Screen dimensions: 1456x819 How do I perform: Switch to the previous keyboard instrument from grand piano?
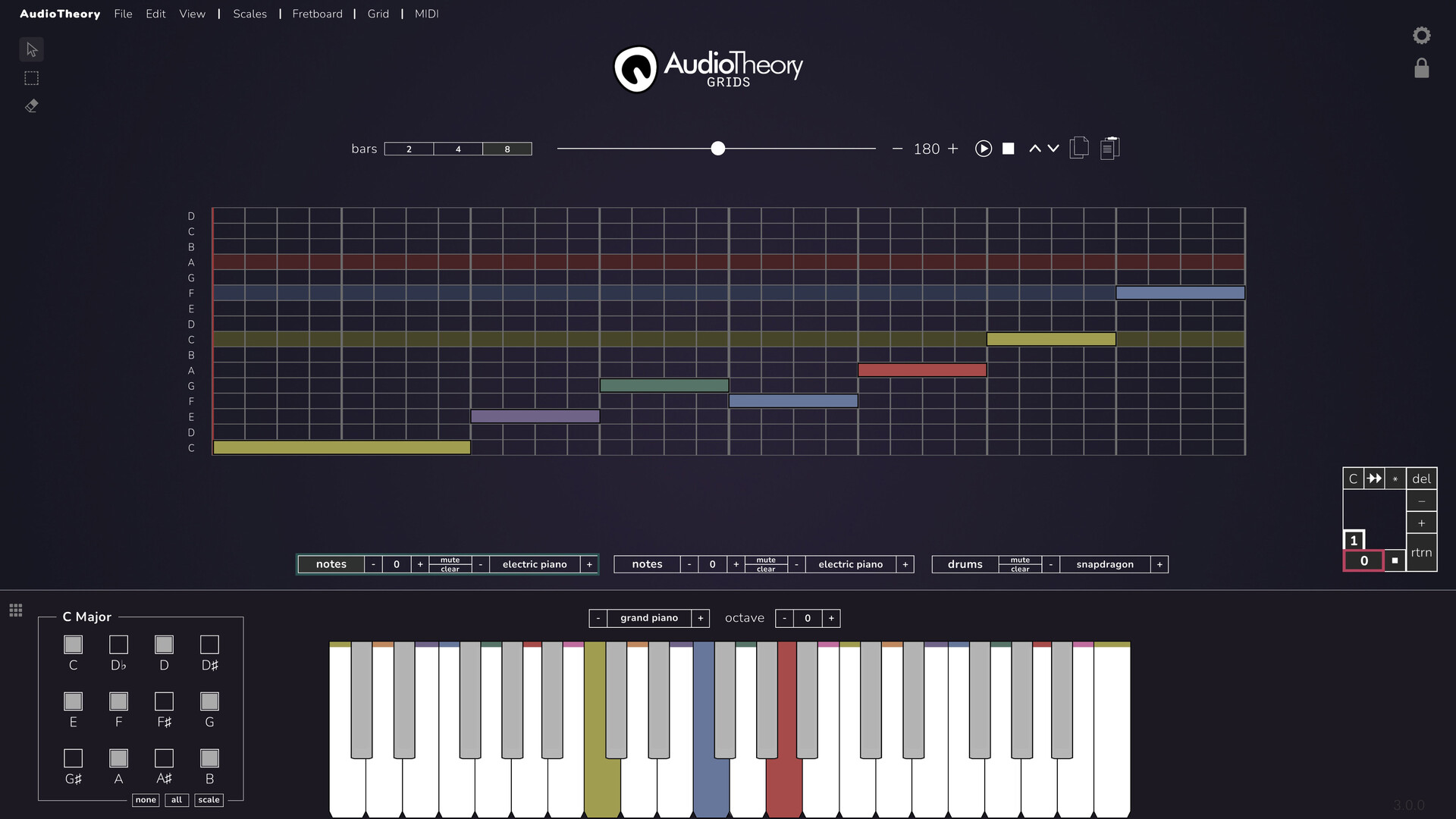[x=598, y=618]
